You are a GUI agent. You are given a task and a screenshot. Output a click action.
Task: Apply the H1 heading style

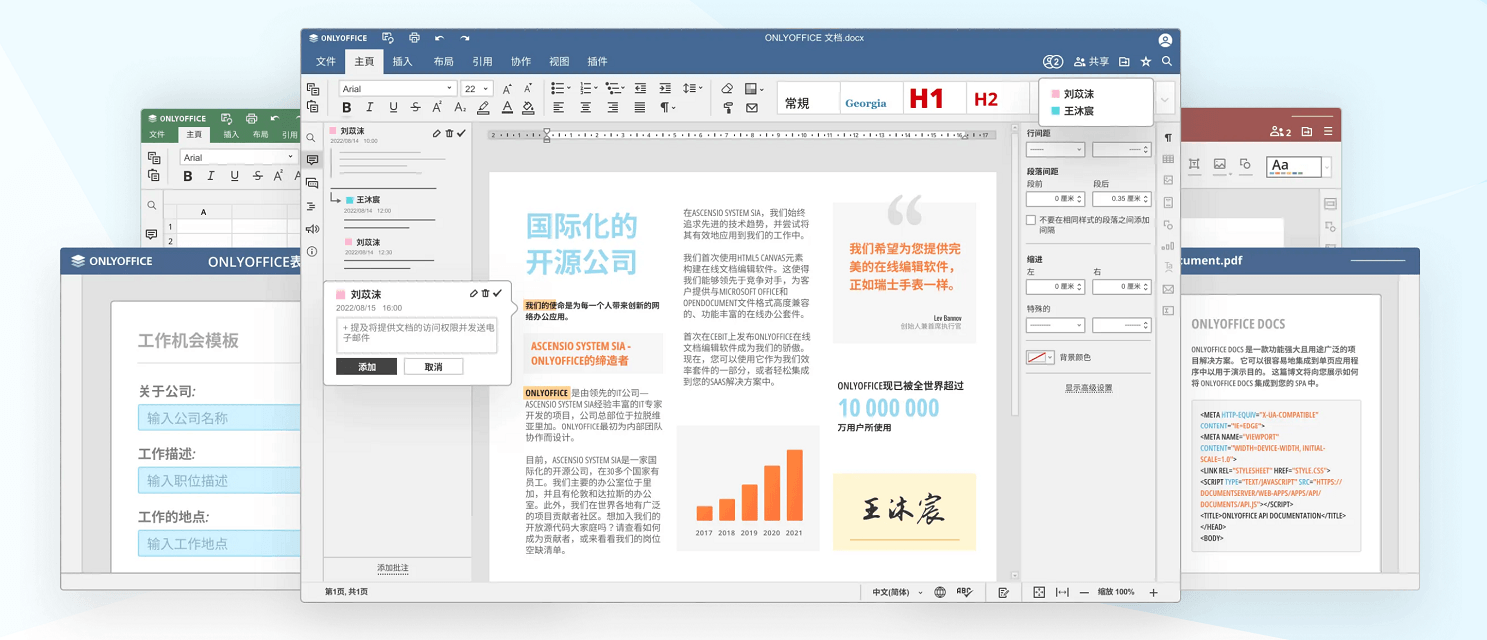(926, 99)
